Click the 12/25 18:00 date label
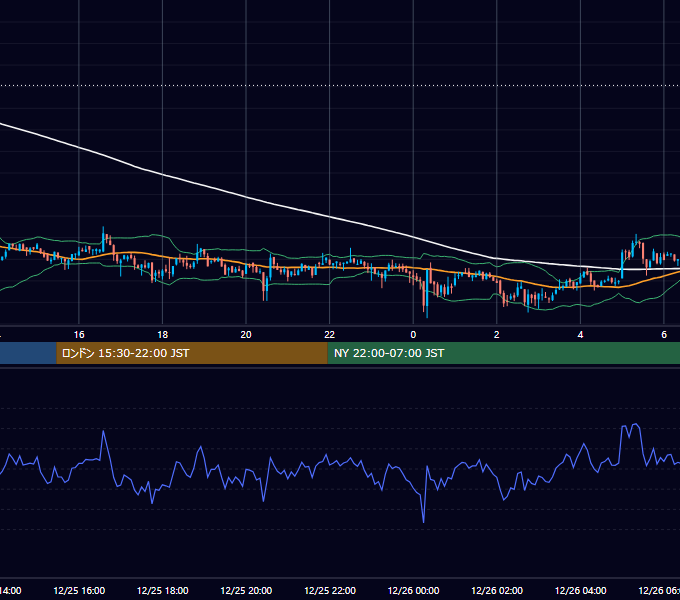The width and height of the screenshot is (680, 600). coord(163,590)
